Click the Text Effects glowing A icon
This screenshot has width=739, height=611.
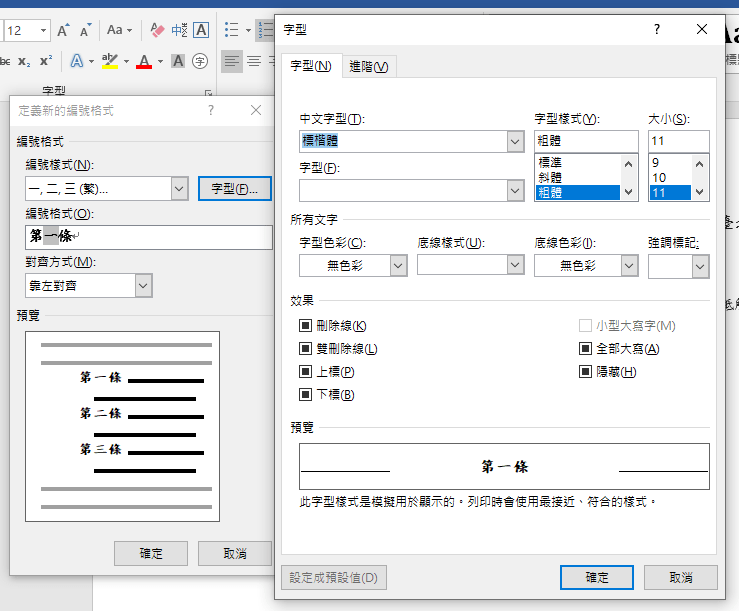pyautogui.click(x=77, y=62)
